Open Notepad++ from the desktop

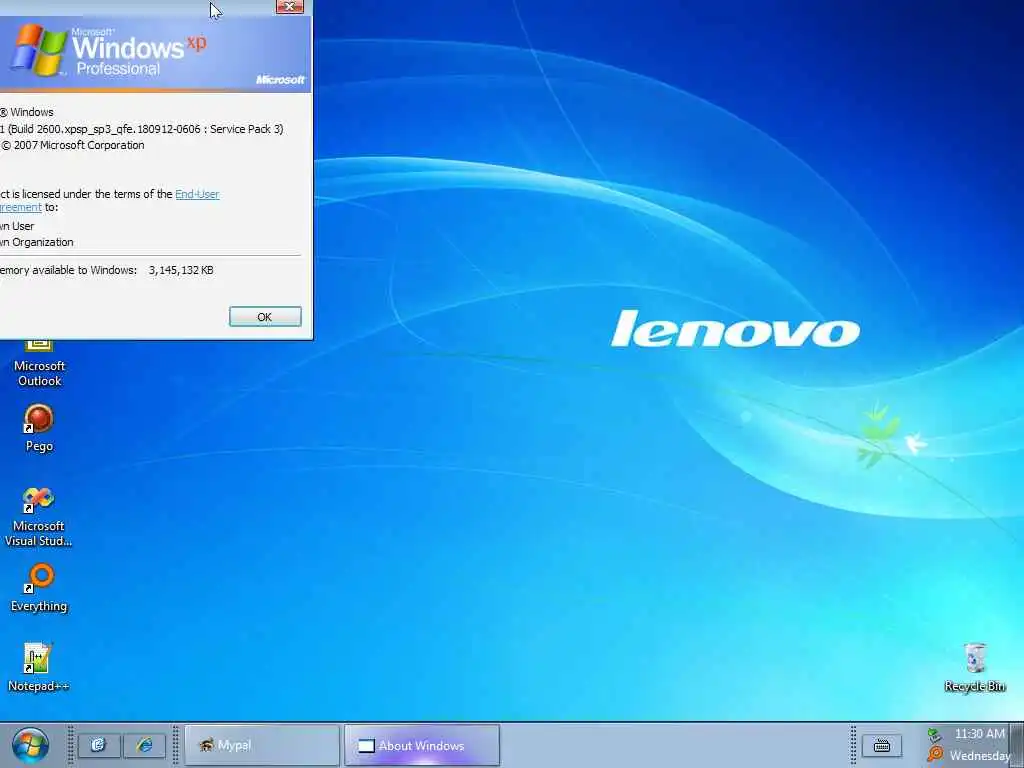coord(38,667)
